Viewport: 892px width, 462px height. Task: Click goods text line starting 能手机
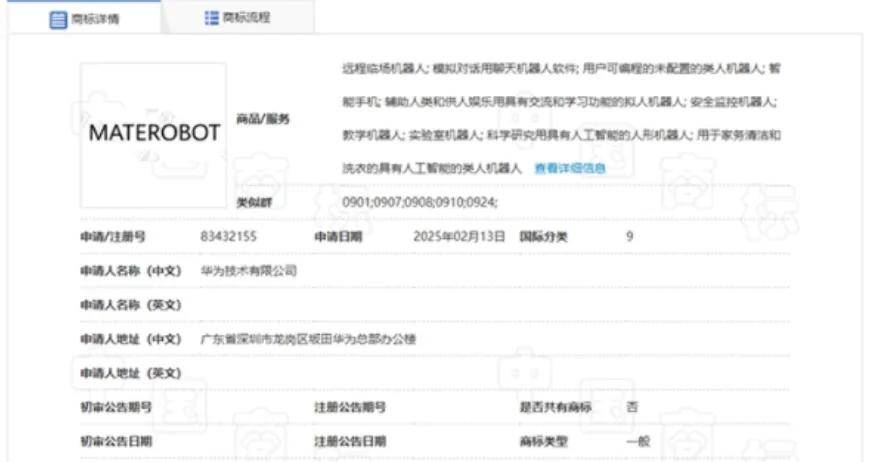pos(560,102)
